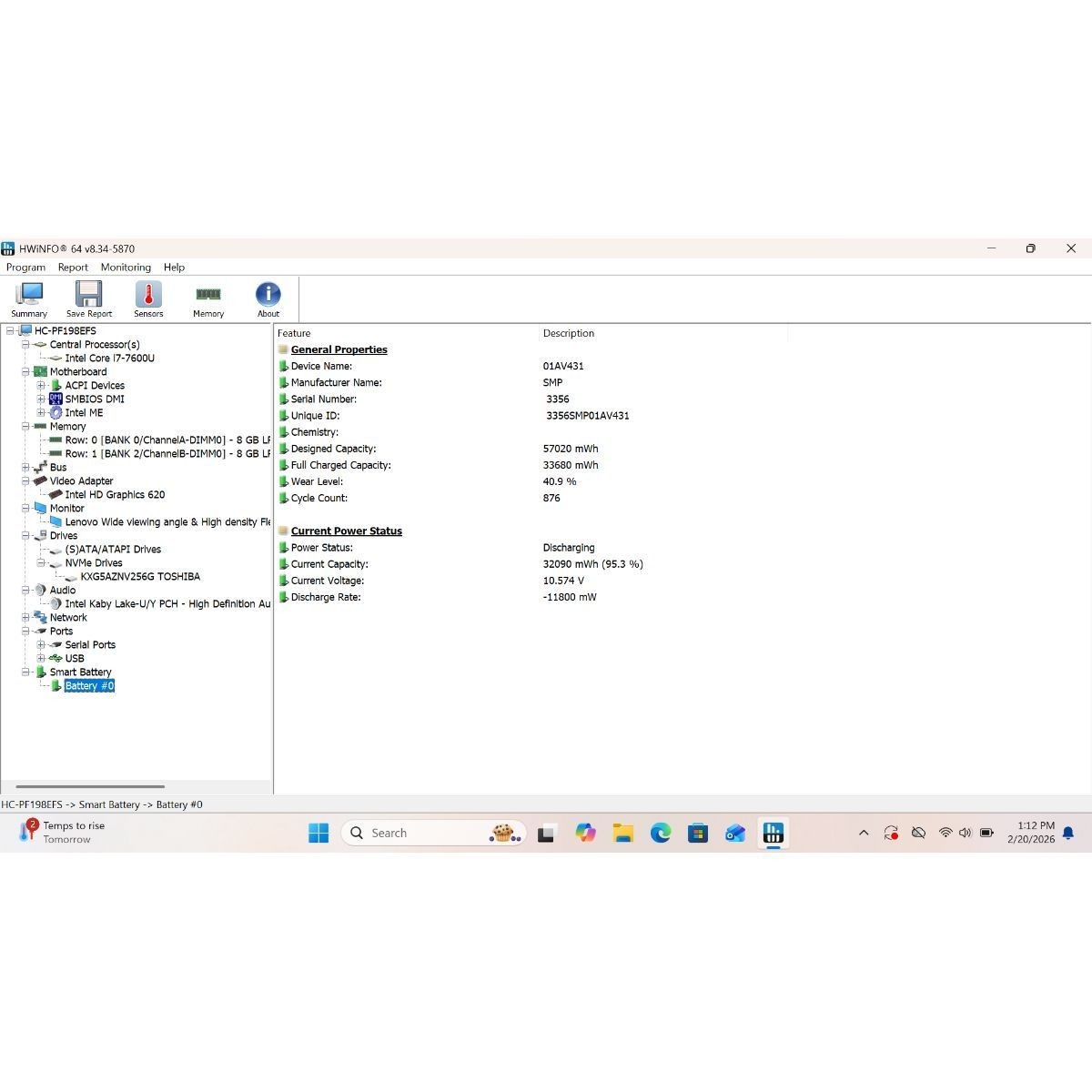Expand the ACPI Devices node

pyautogui.click(x=41, y=385)
